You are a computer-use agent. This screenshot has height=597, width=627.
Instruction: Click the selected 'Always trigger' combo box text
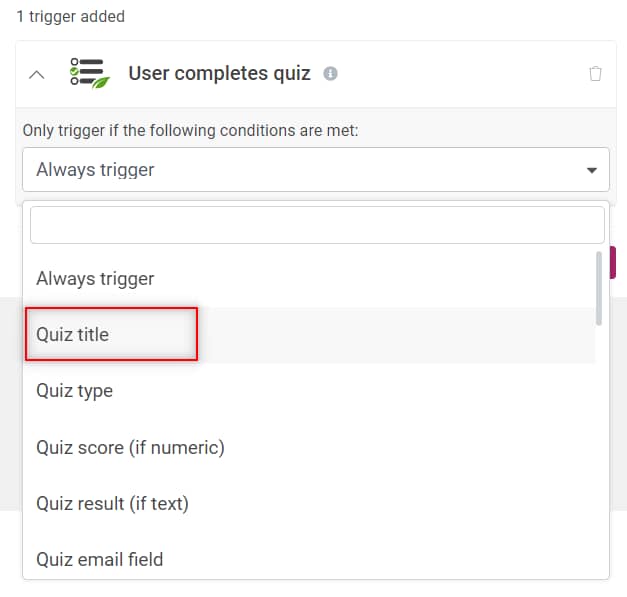tap(96, 170)
